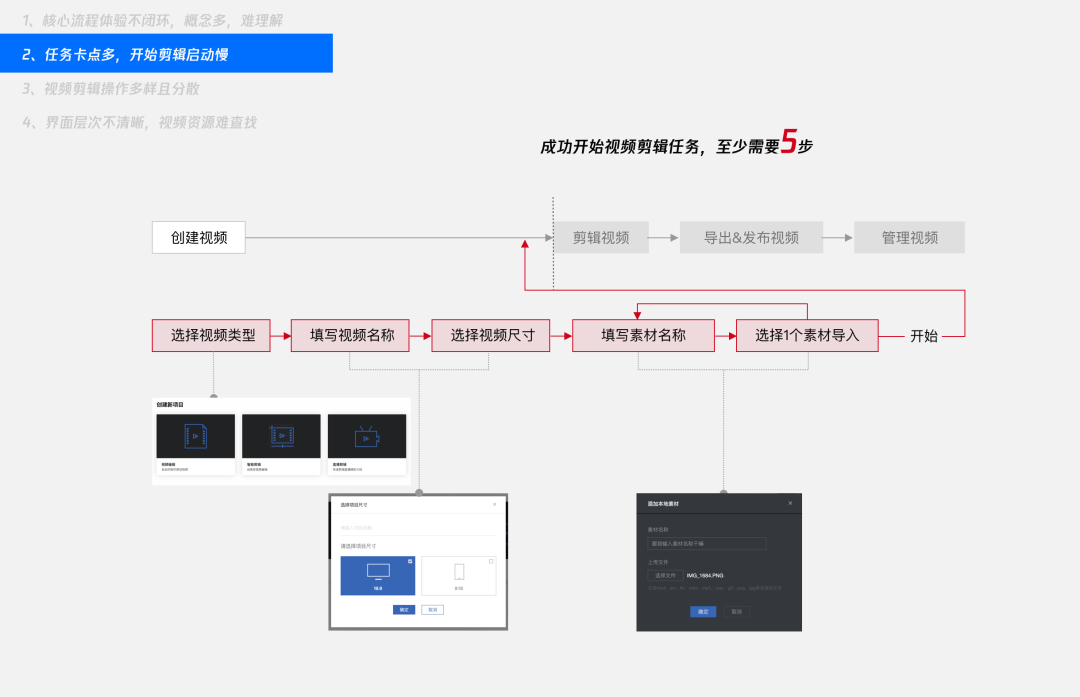Select the 16:9 monitor size option
Screen dimensions: 1080x697
tap(377, 576)
